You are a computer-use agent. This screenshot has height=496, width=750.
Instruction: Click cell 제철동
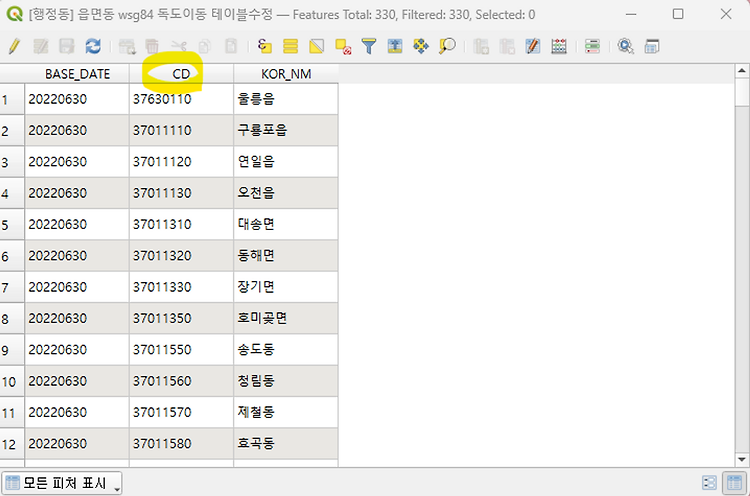pos(286,412)
